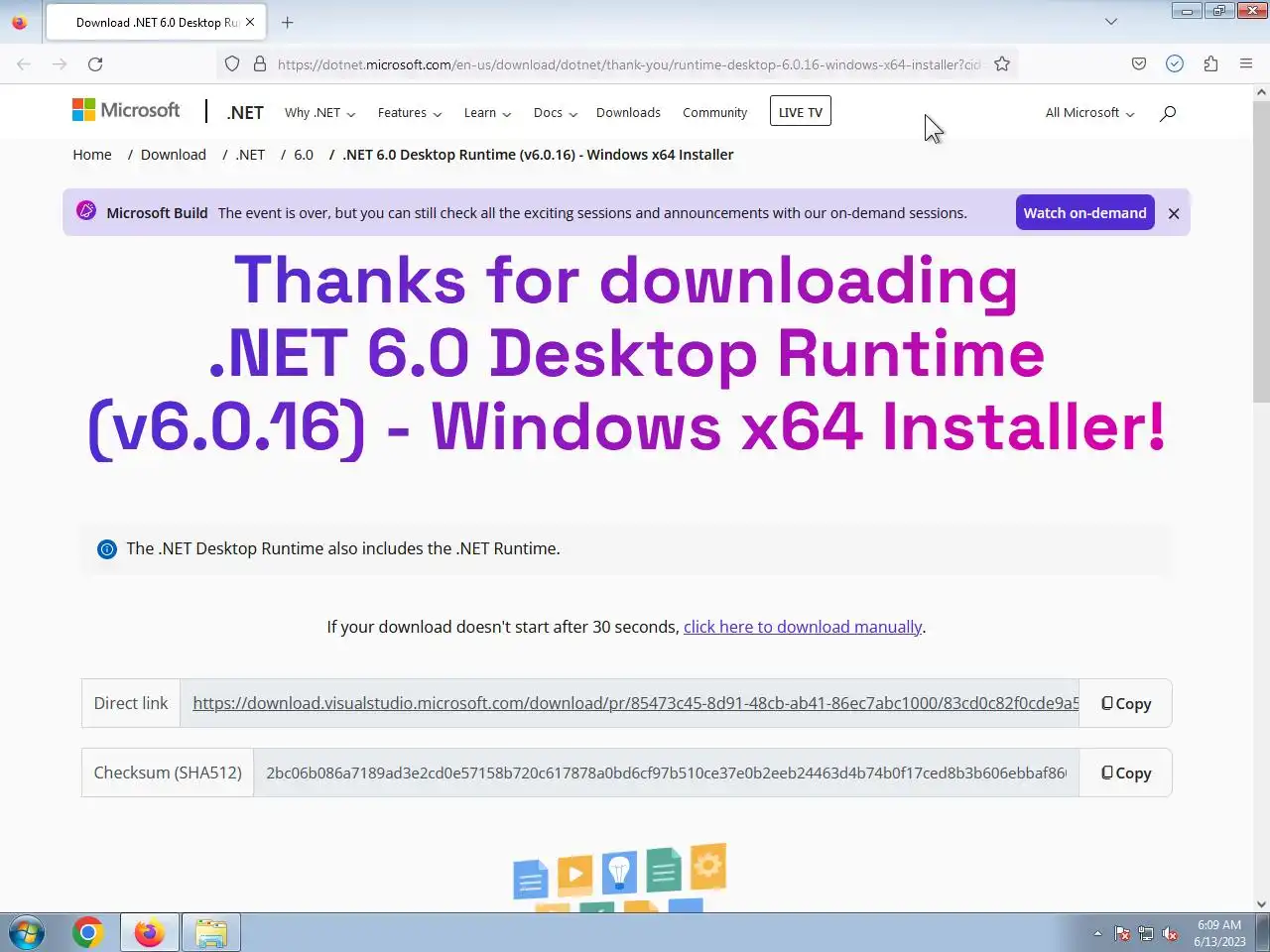Bookmark this page with the star icon
This screenshot has width=1270, height=952.
(1002, 64)
